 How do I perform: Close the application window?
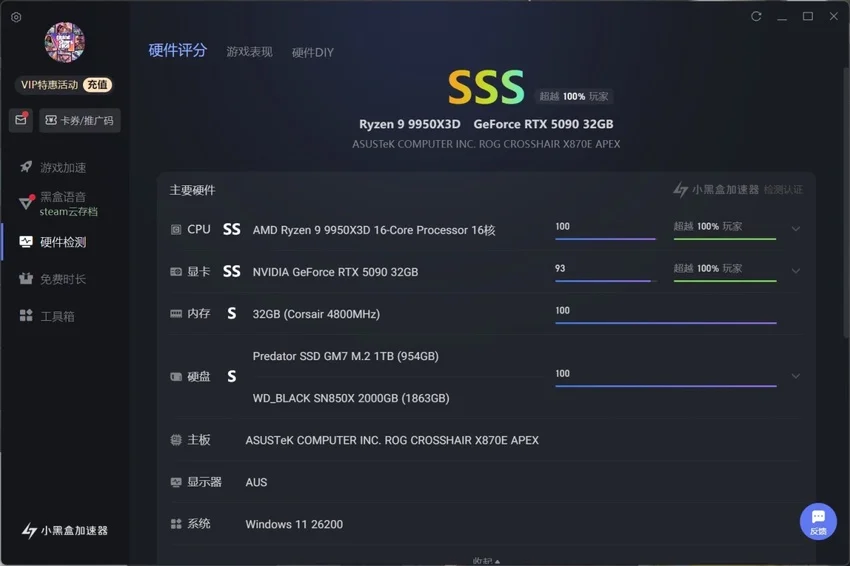pos(834,16)
